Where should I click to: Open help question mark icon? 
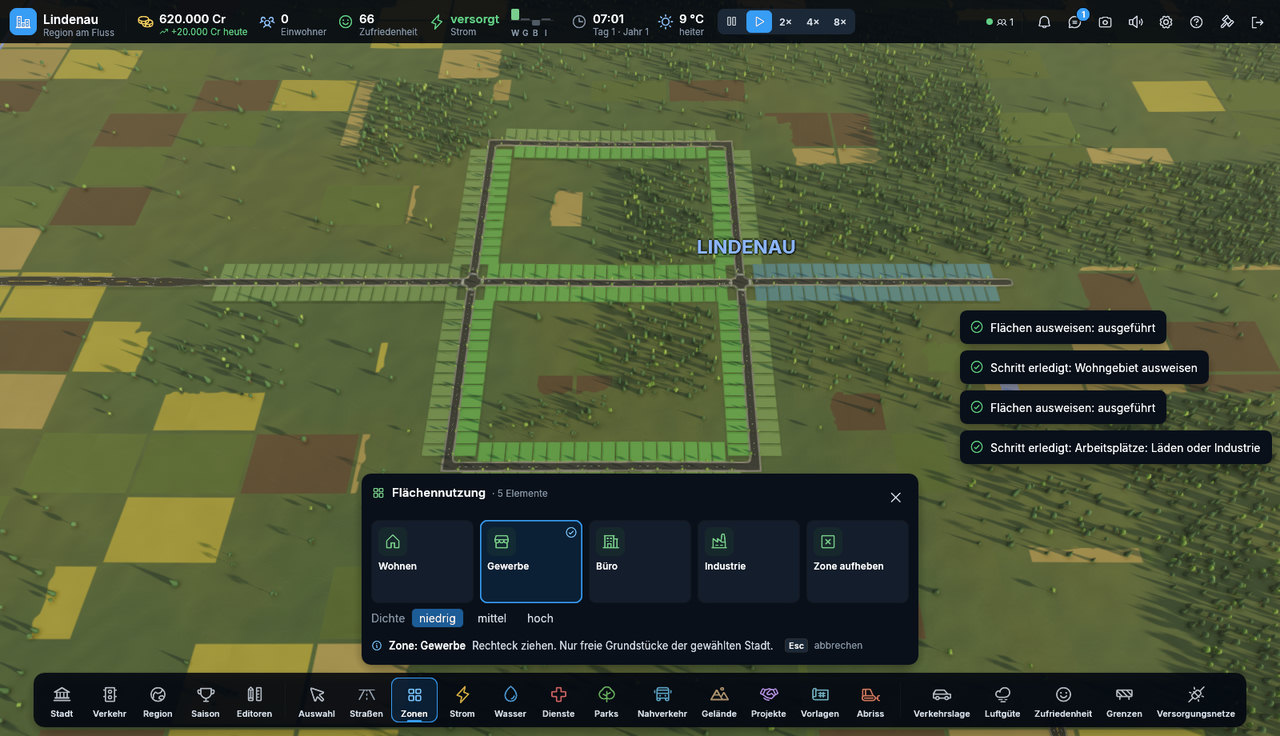pos(1196,22)
